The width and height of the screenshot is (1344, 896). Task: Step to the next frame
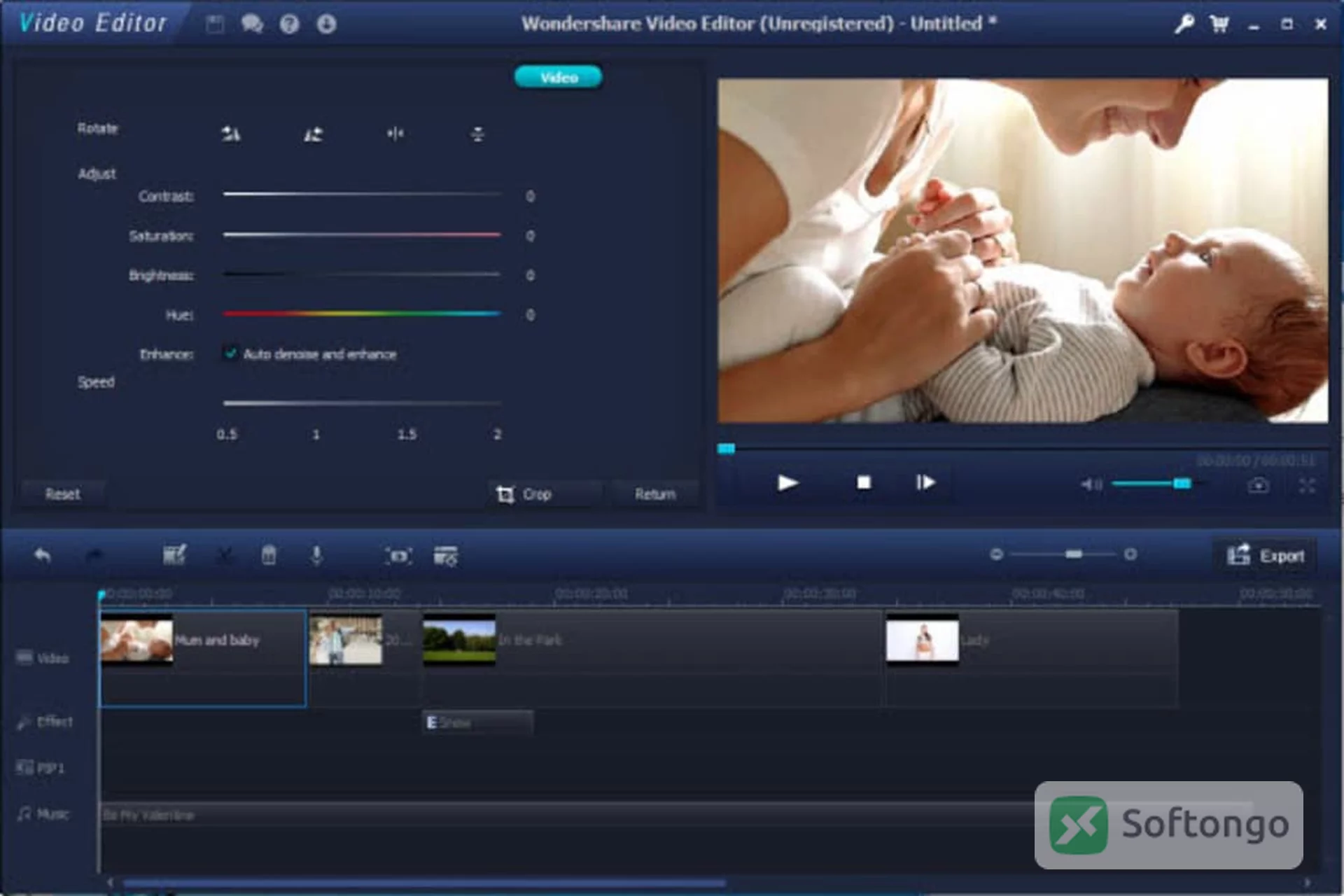pyautogui.click(x=925, y=482)
